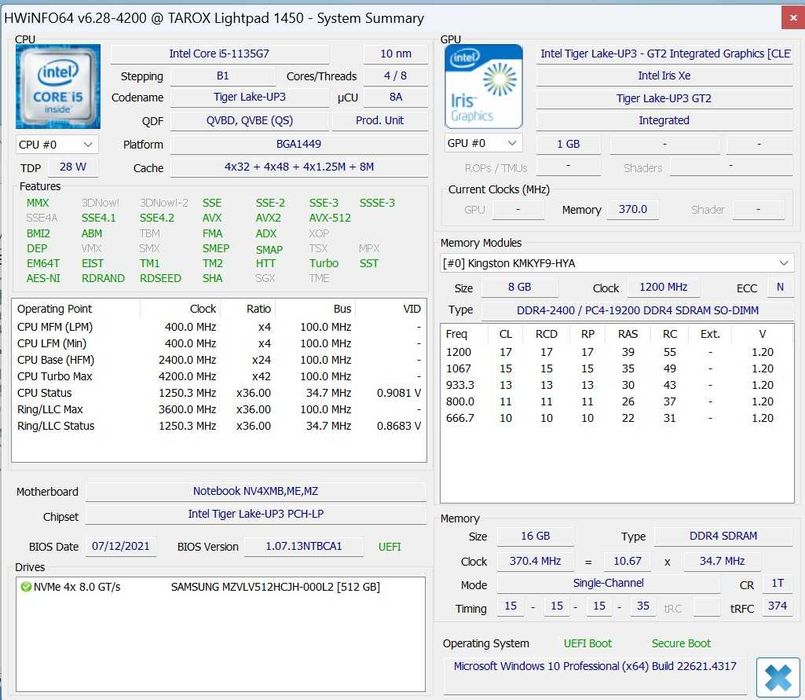Image resolution: width=805 pixels, height=700 pixels.
Task: Click the BIOS Version 1.07.13NTBCA1 field
Action: point(303,546)
